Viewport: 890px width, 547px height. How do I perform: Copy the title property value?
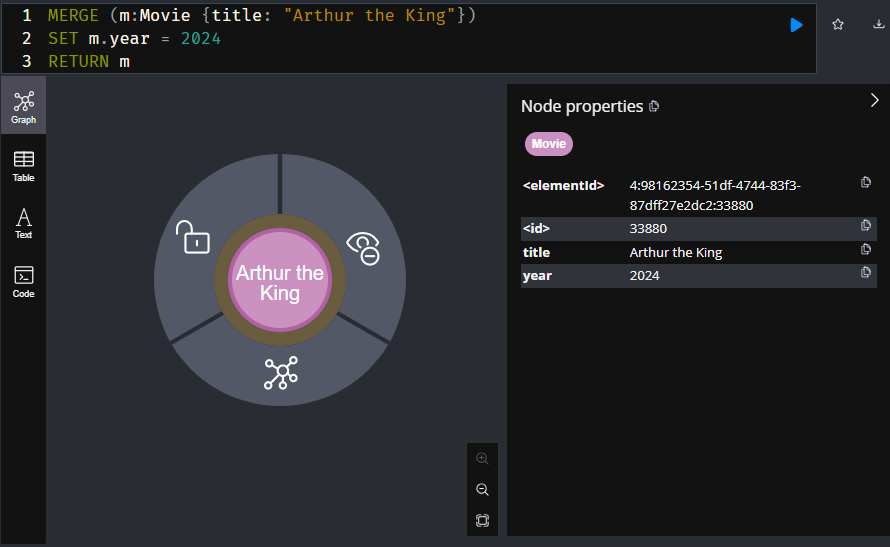(x=866, y=249)
